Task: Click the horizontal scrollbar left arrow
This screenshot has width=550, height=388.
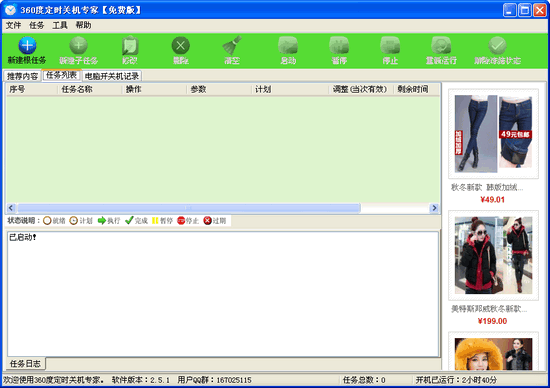Action: coord(11,208)
